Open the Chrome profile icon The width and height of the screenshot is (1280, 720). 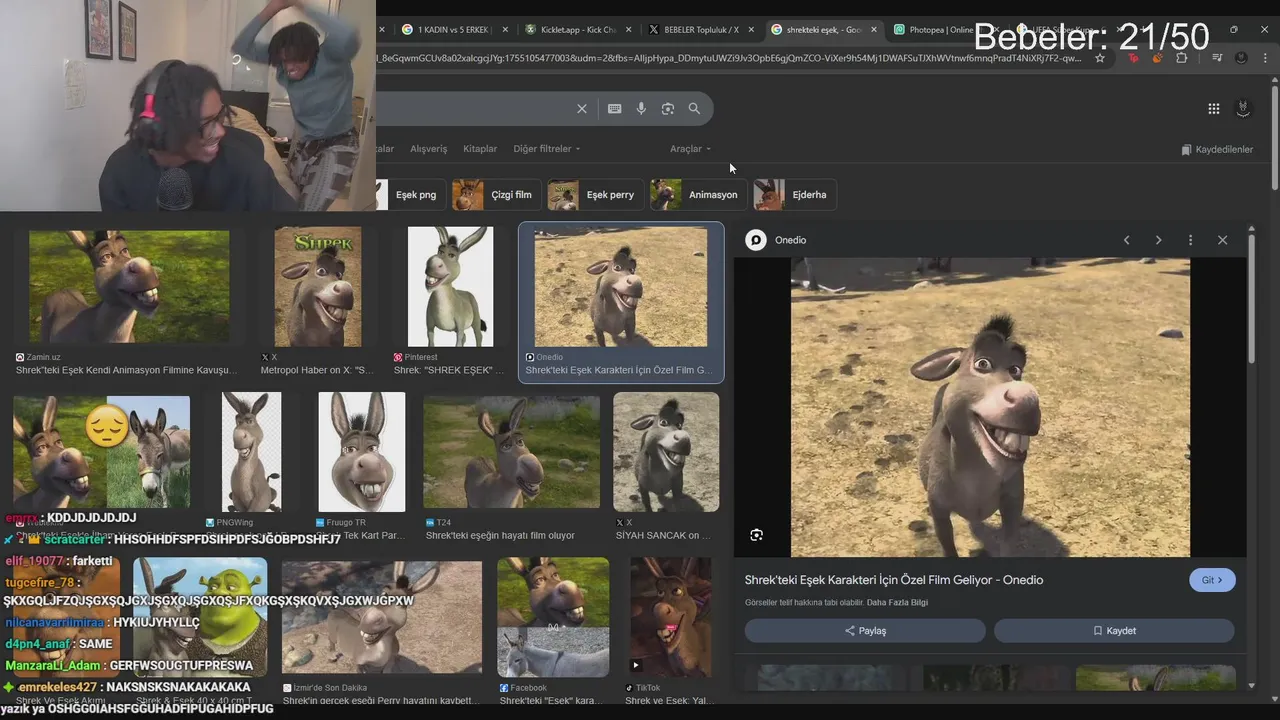click(x=1241, y=58)
